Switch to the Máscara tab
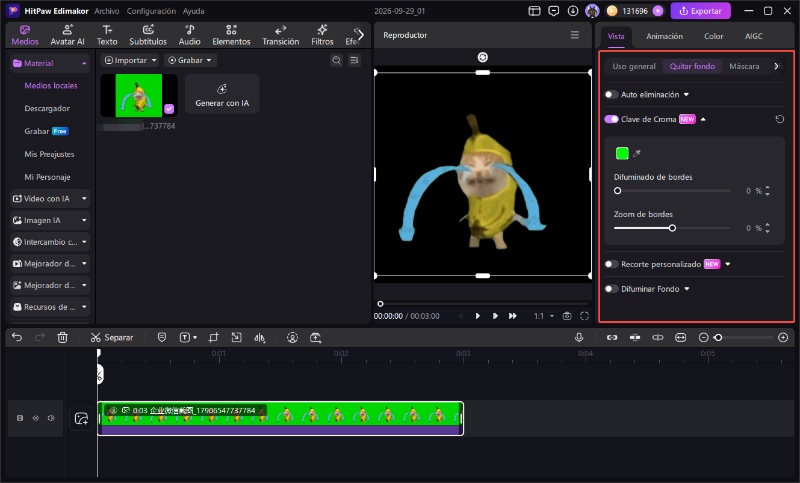Screen dimensions: 800x483 pos(744,66)
